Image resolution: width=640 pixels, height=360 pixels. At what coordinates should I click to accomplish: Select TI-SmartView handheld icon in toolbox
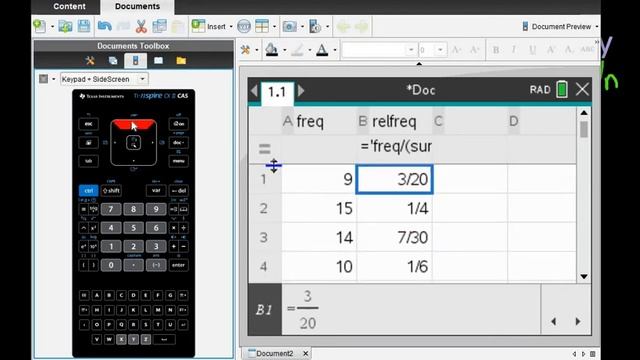136,61
